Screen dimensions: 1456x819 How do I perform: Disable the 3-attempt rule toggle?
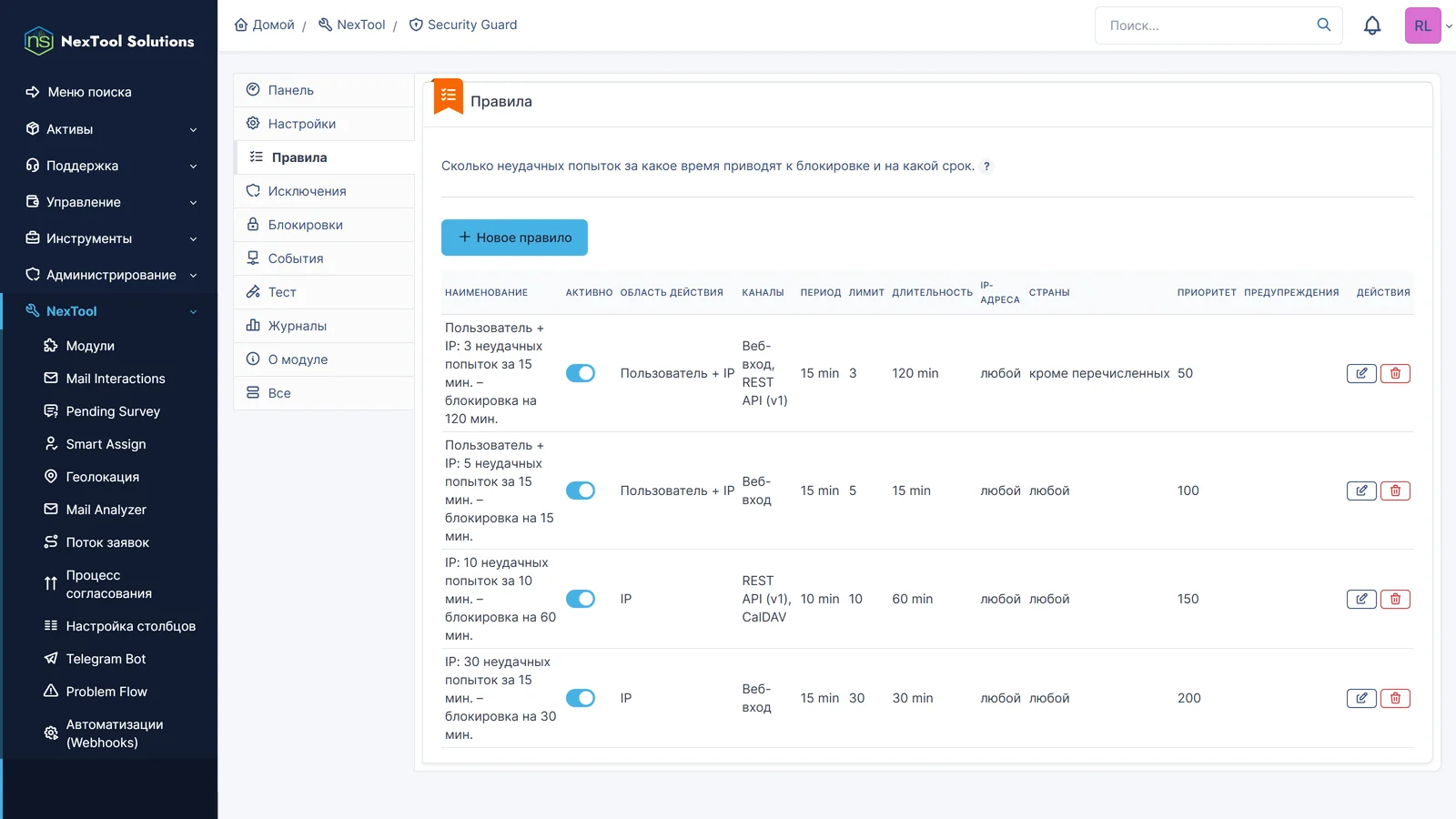point(581,373)
